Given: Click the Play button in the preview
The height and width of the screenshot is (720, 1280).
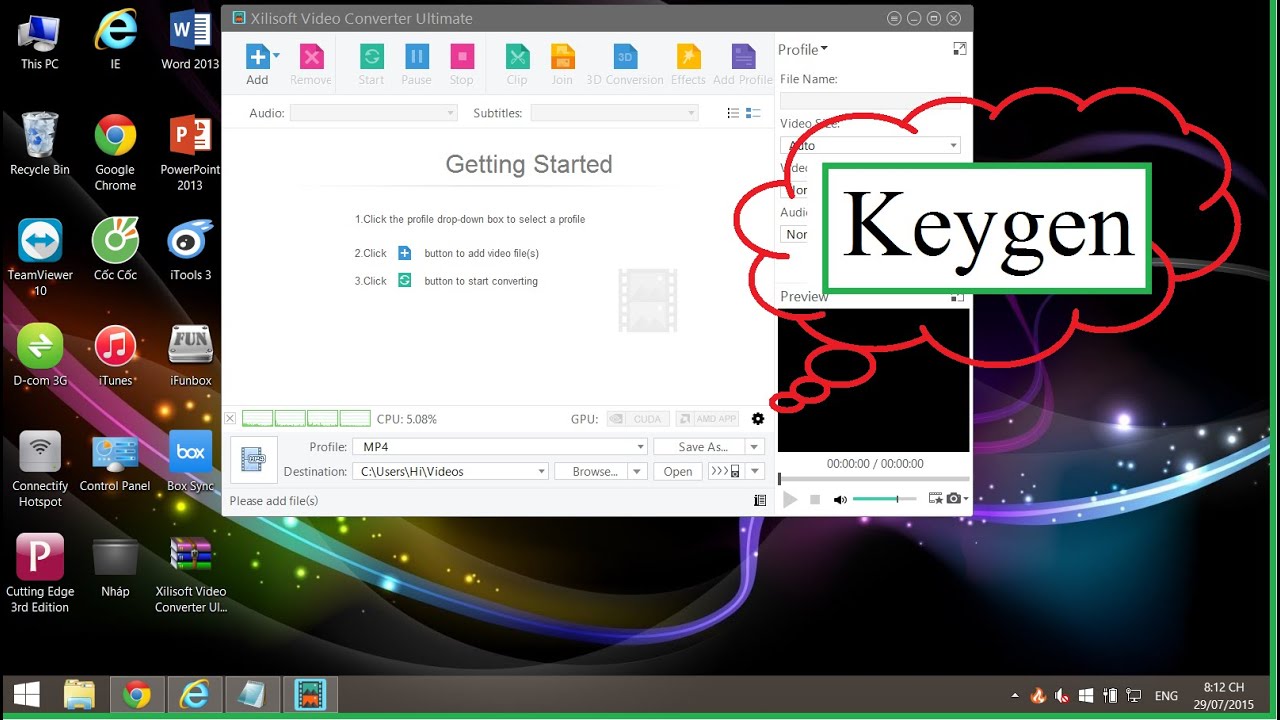Looking at the screenshot, I should pyautogui.click(x=790, y=499).
